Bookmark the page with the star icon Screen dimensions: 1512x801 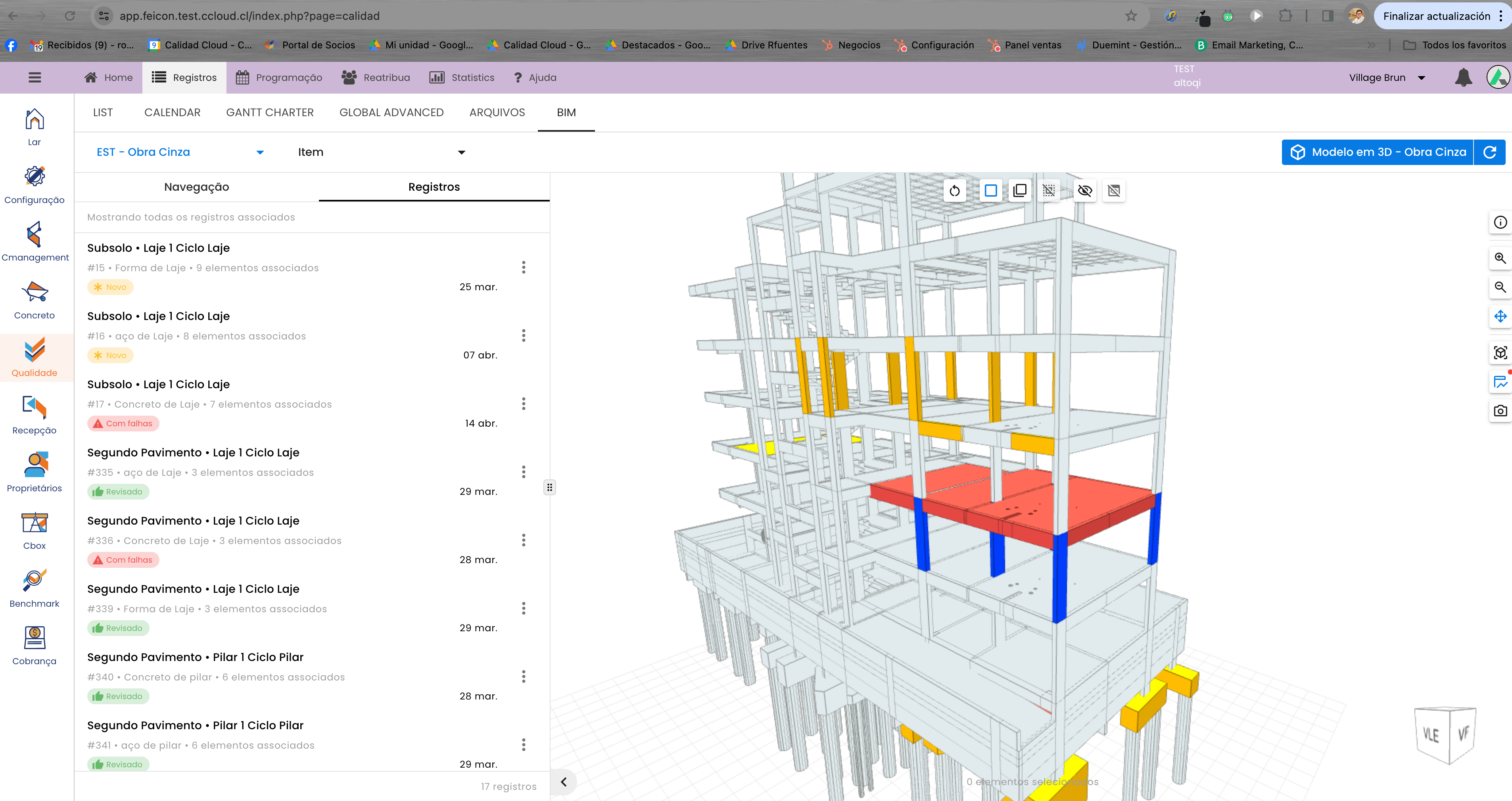1131,16
